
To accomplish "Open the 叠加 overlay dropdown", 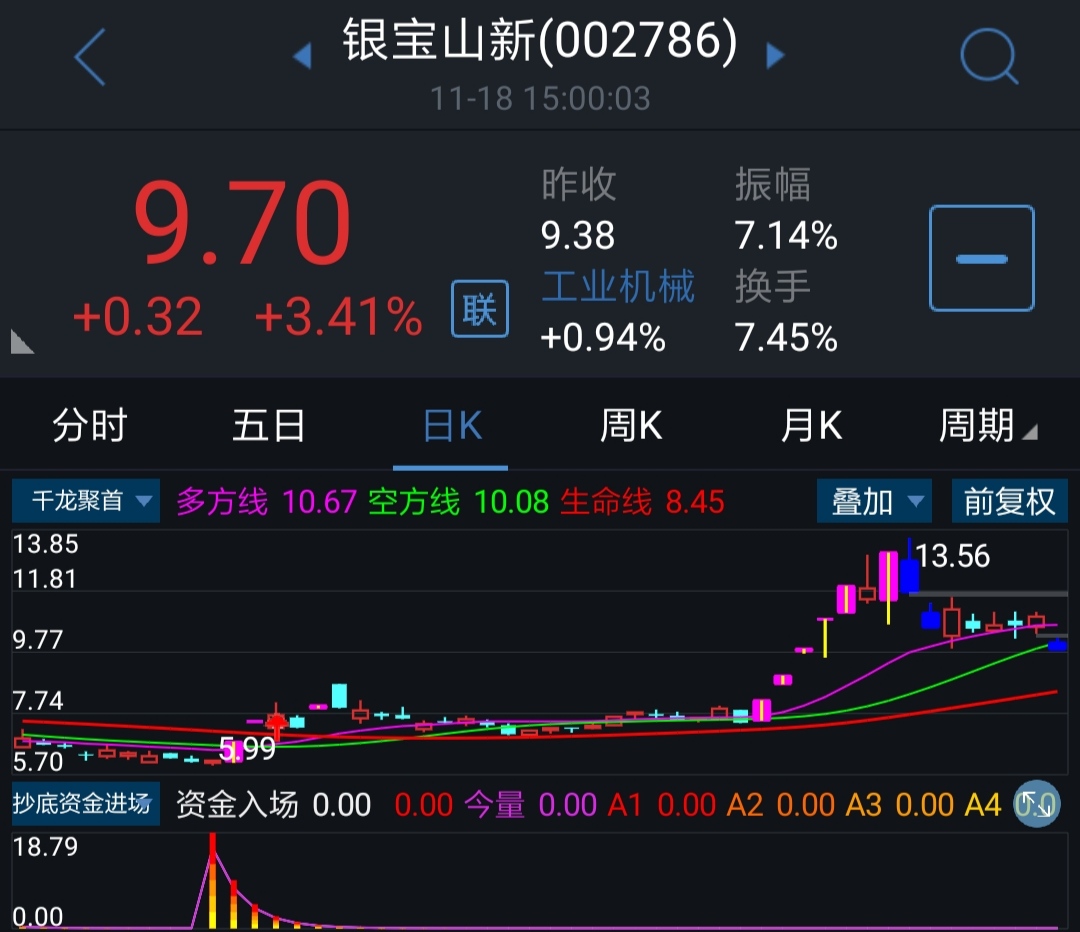I will coord(873,501).
